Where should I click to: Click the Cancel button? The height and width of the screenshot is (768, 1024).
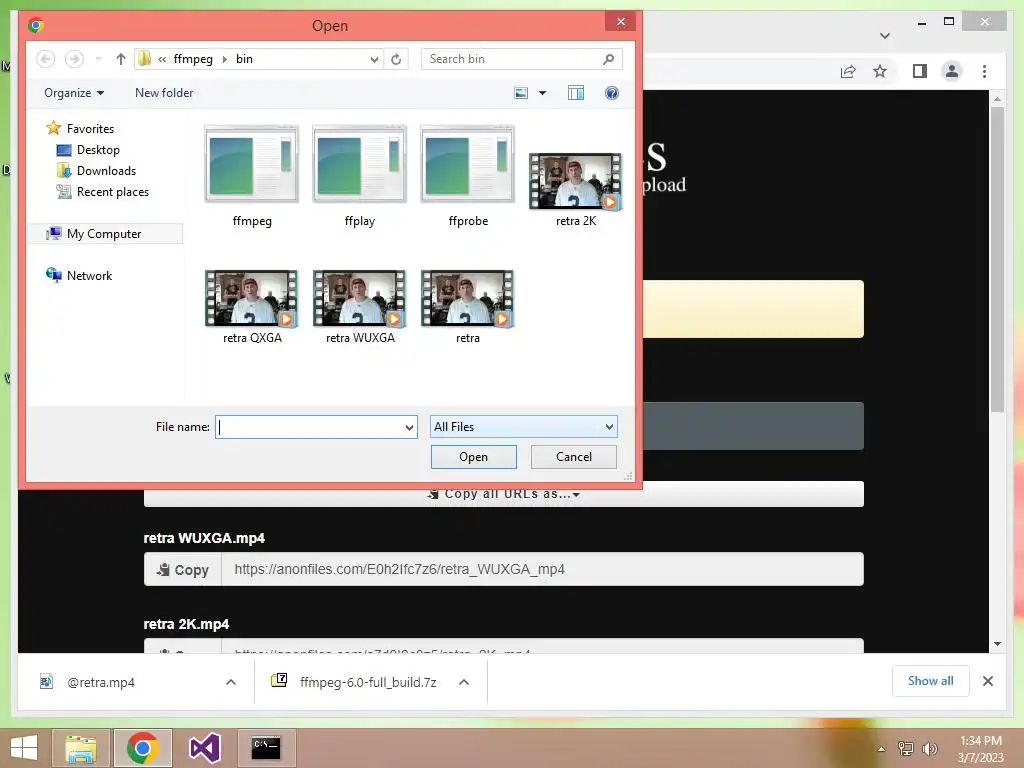pos(573,456)
